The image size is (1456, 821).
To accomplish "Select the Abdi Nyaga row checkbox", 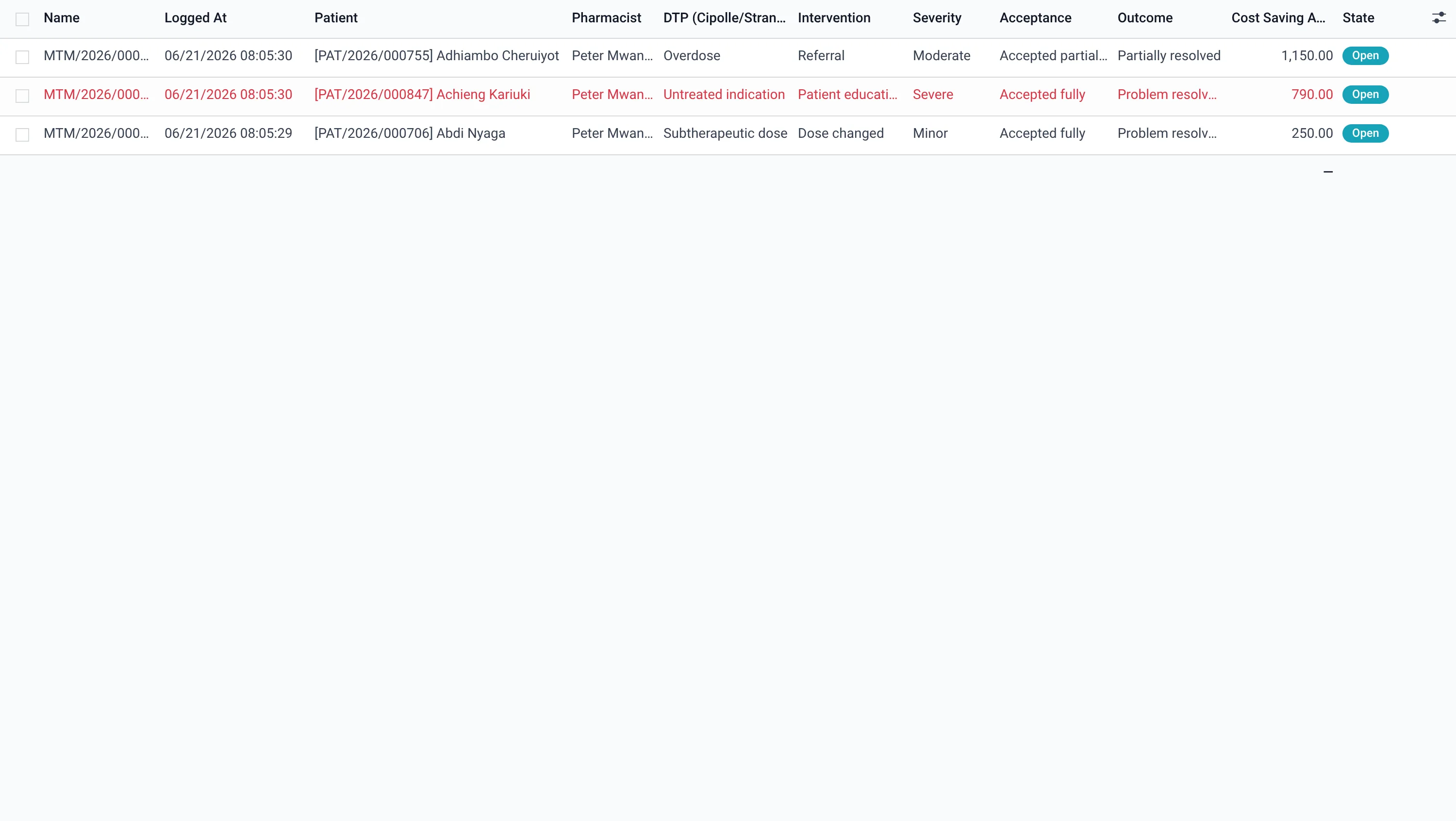I will click(22, 134).
